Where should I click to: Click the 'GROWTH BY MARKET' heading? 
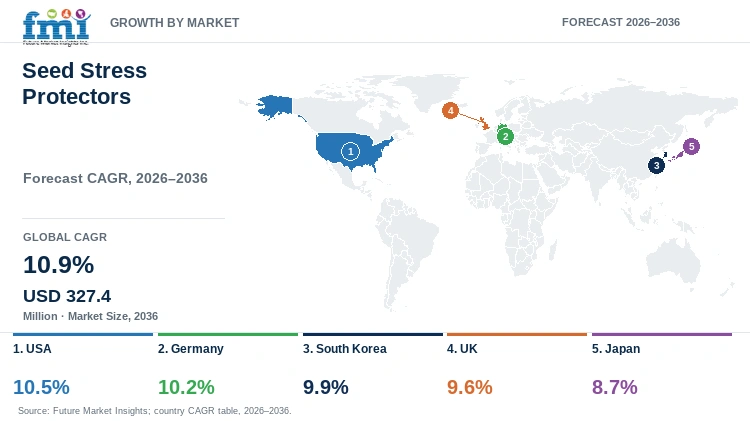pos(175,22)
